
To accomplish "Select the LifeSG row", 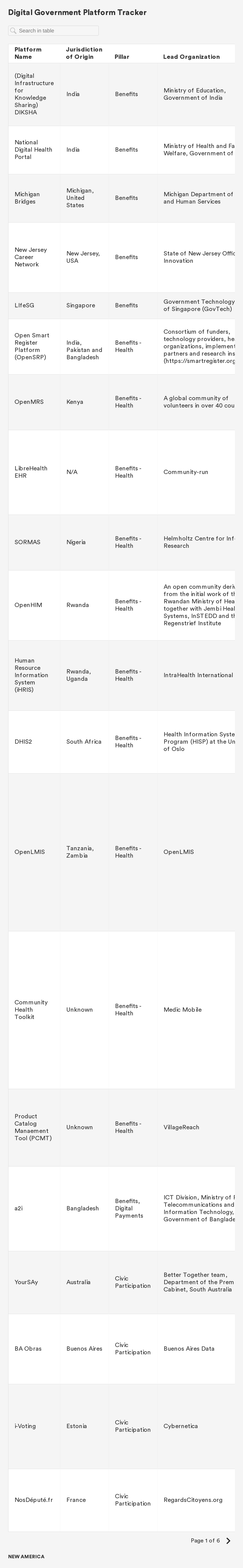I will [122, 306].
